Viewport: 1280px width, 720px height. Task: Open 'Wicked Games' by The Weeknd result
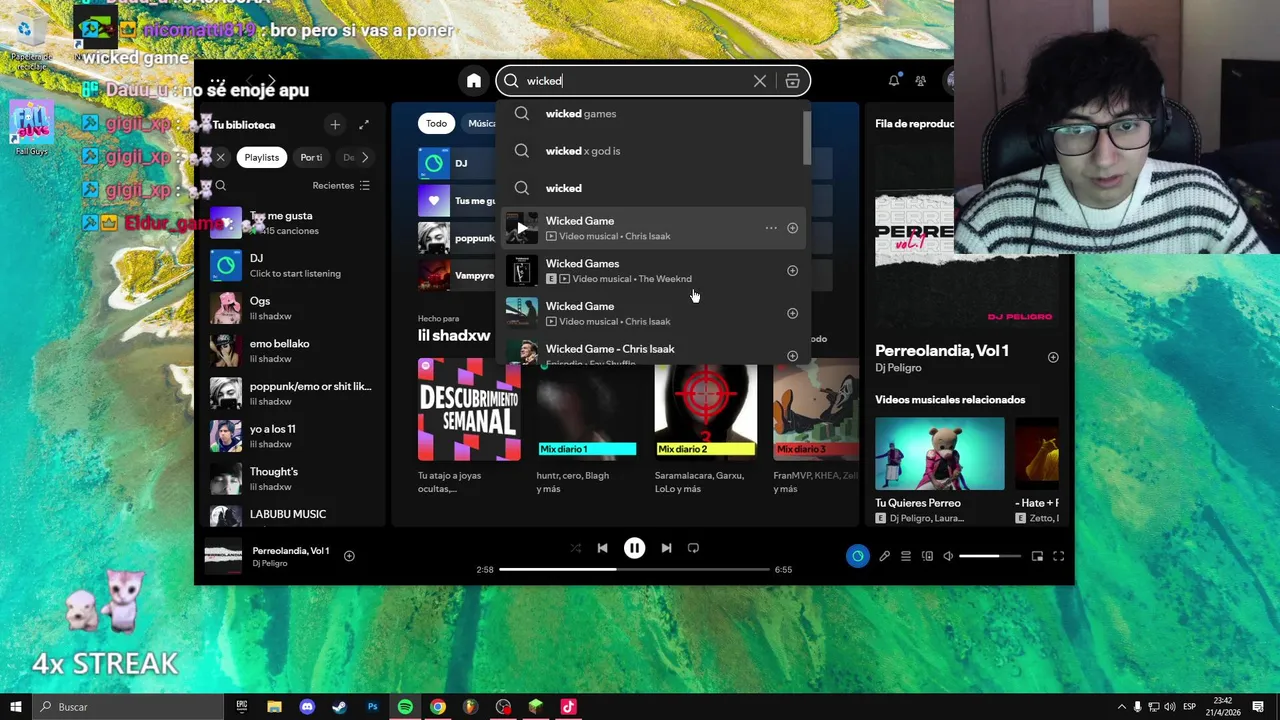click(654, 271)
